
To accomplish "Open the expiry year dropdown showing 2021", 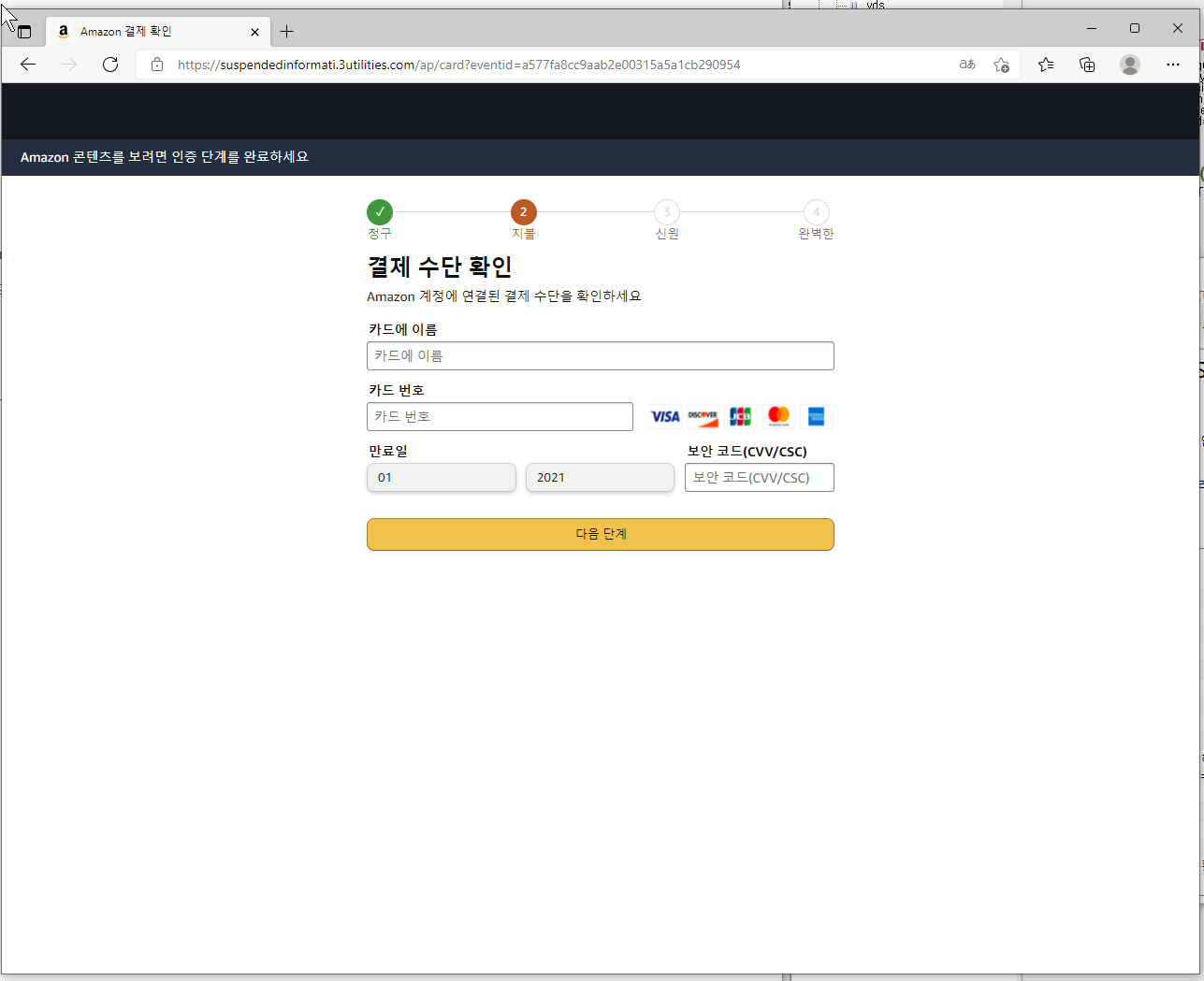I will pyautogui.click(x=600, y=477).
